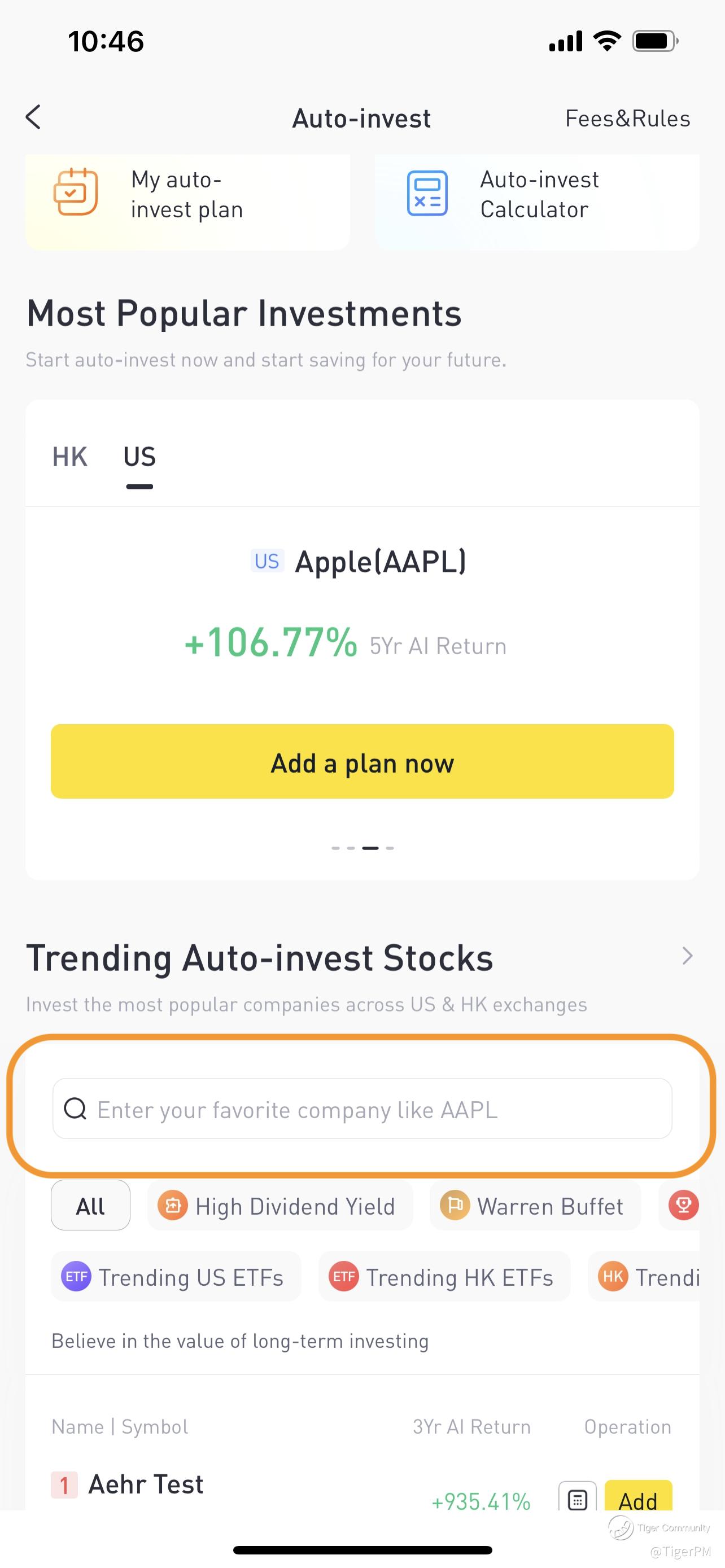Select the All filter chip
The image size is (725, 1568).
tap(90, 1206)
